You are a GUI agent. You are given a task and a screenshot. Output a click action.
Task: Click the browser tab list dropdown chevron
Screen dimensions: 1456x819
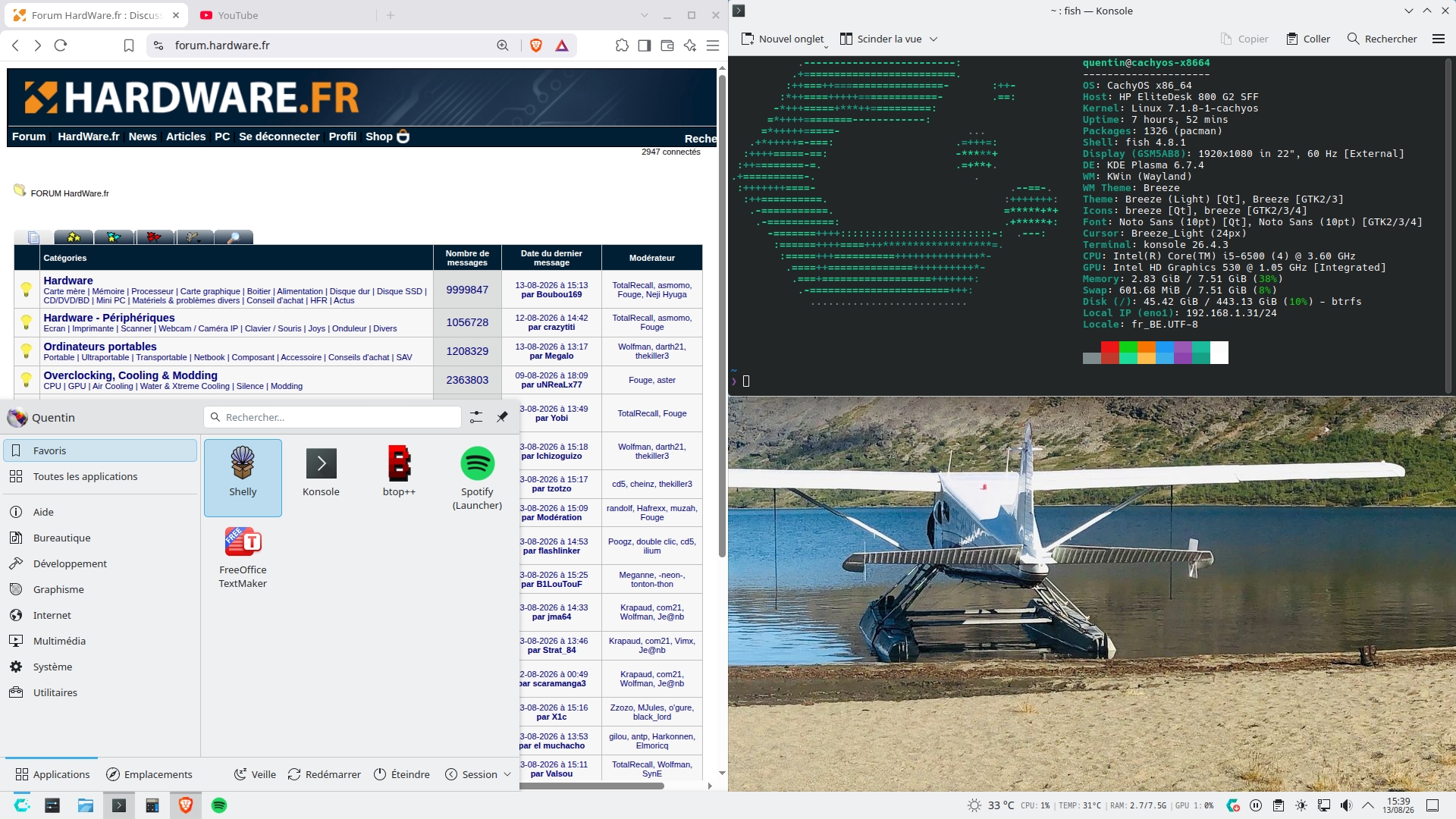click(x=644, y=15)
